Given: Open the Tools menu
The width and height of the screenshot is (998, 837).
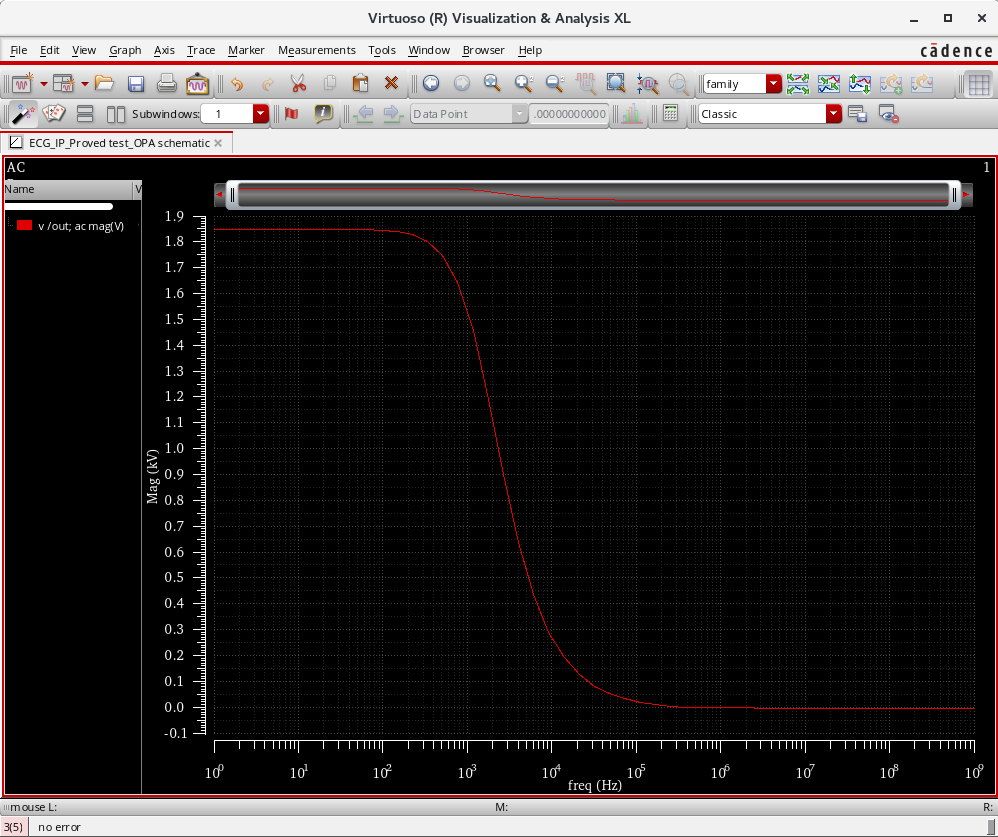Looking at the screenshot, I should point(382,50).
